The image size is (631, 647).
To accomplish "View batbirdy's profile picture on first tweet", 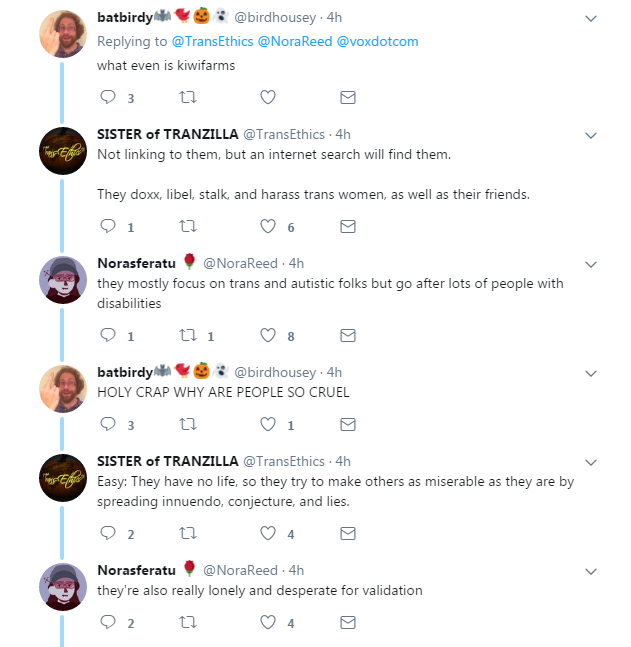I will pyautogui.click(x=63, y=34).
